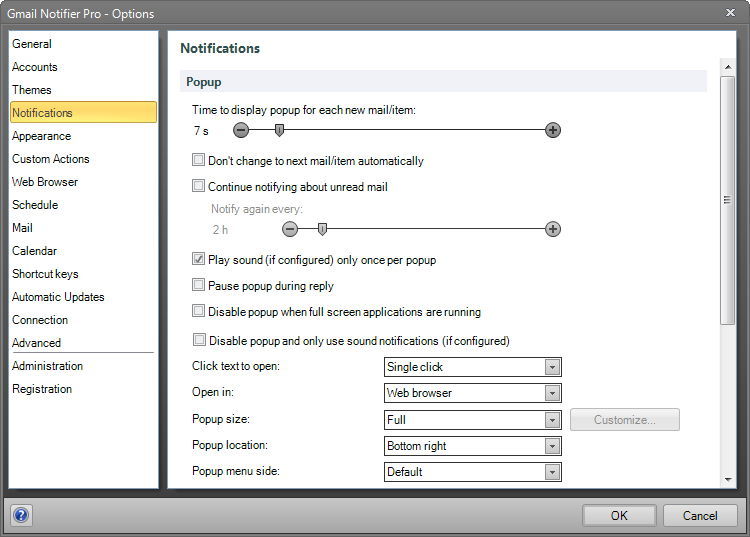The width and height of the screenshot is (750, 537).
Task: Check Disable popup and only use sound notifications
Action: [199, 340]
